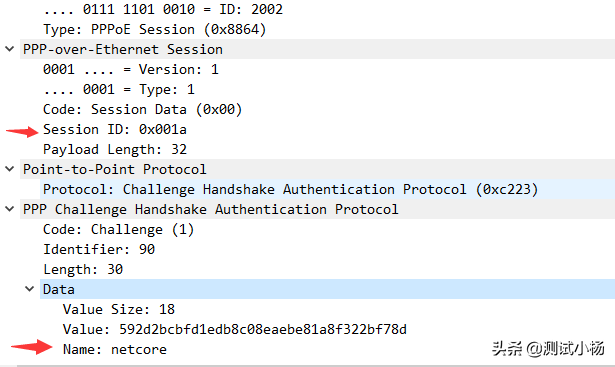Image resolution: width=615 pixels, height=367 pixels.
Task: Click the PPP-over-Ethernet Session header text
Action: click(x=123, y=49)
